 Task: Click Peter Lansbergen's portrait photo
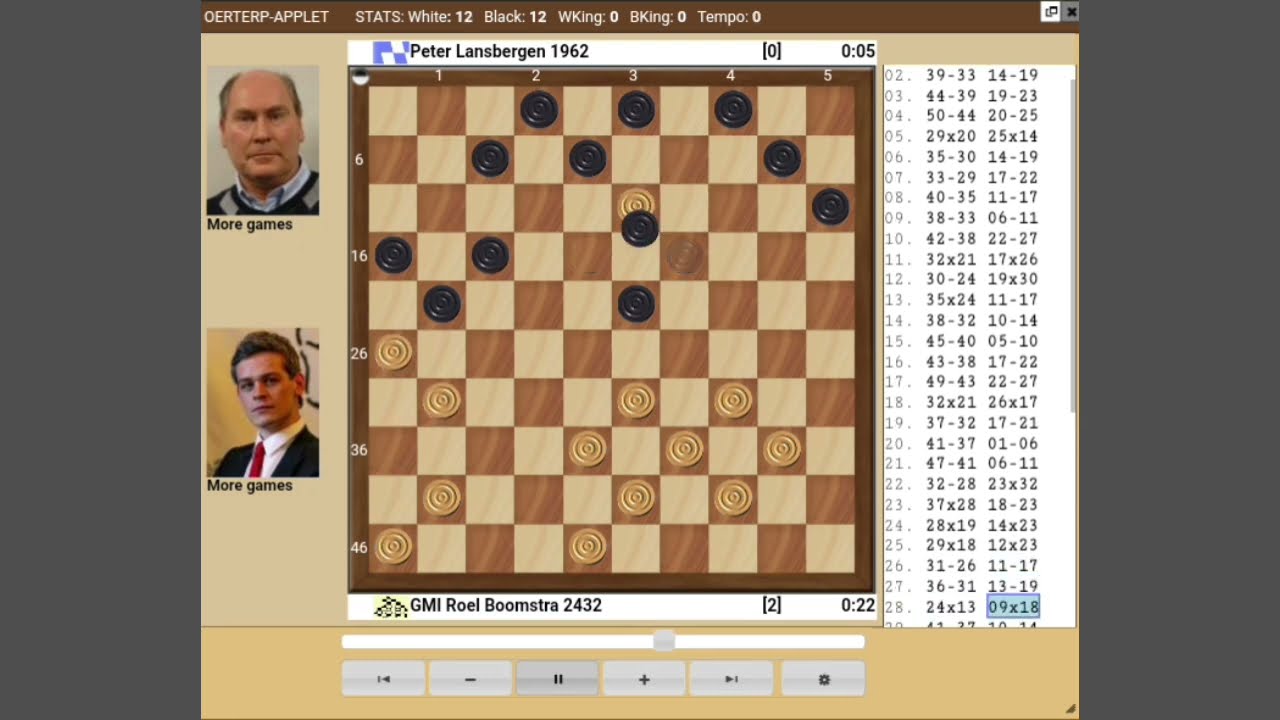tap(262, 140)
